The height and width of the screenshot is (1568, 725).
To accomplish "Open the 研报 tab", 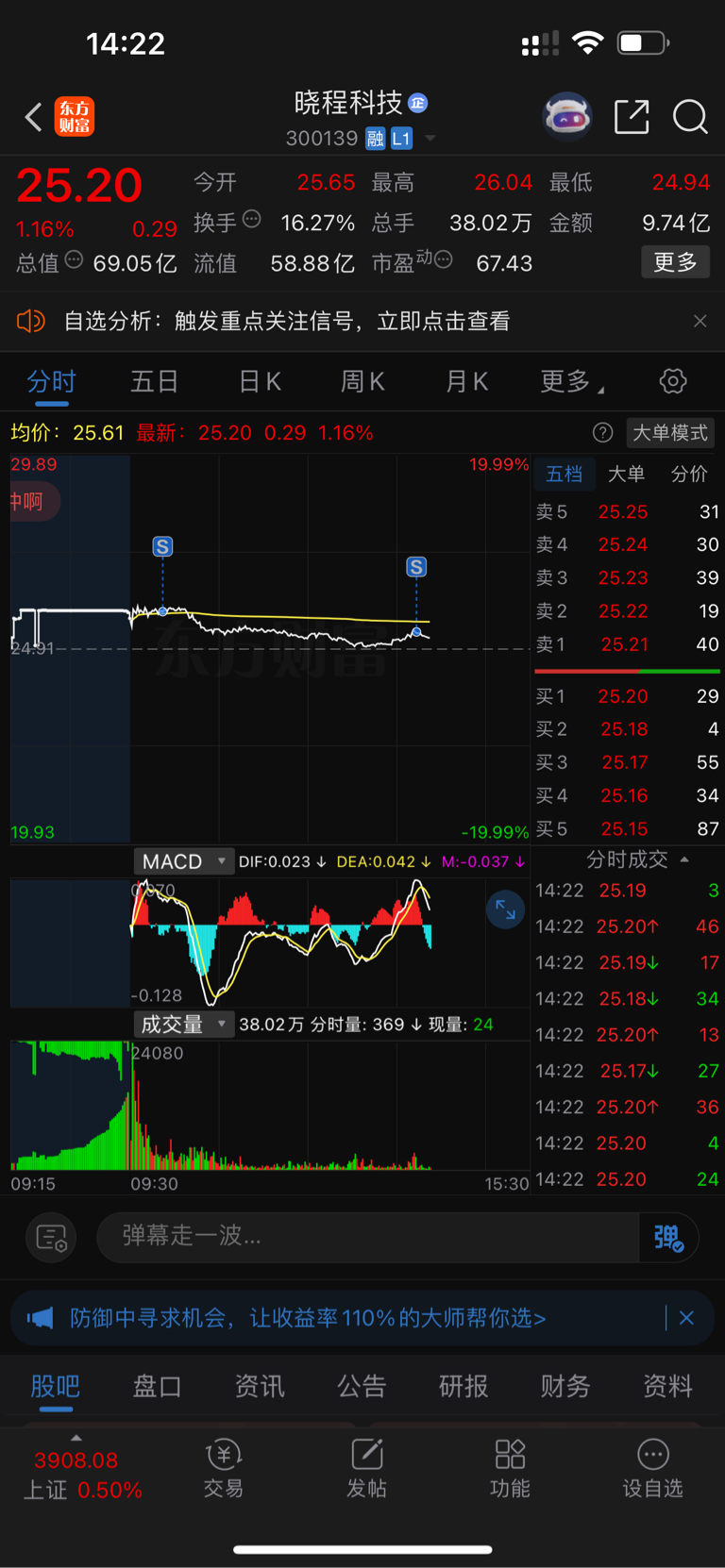I will pos(464,1386).
